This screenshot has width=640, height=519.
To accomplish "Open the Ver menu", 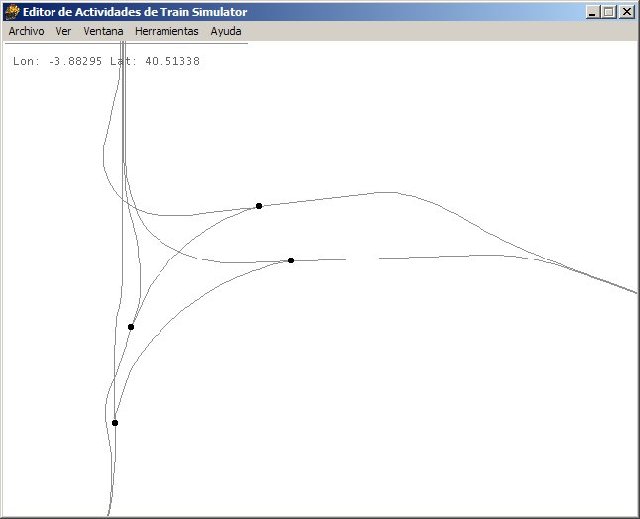I will coord(63,31).
